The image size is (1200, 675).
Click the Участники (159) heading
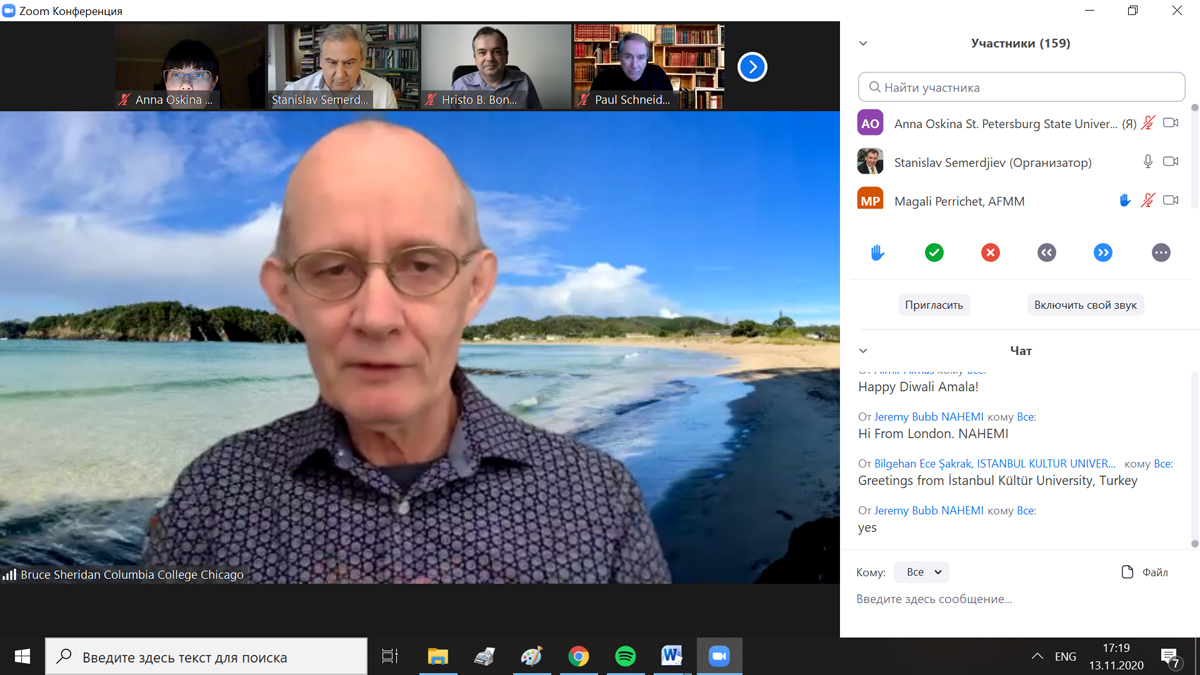point(1020,44)
